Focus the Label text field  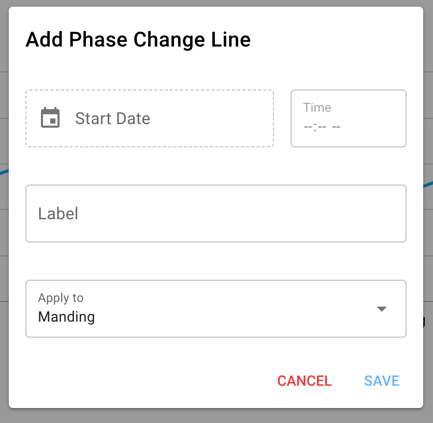(216, 213)
